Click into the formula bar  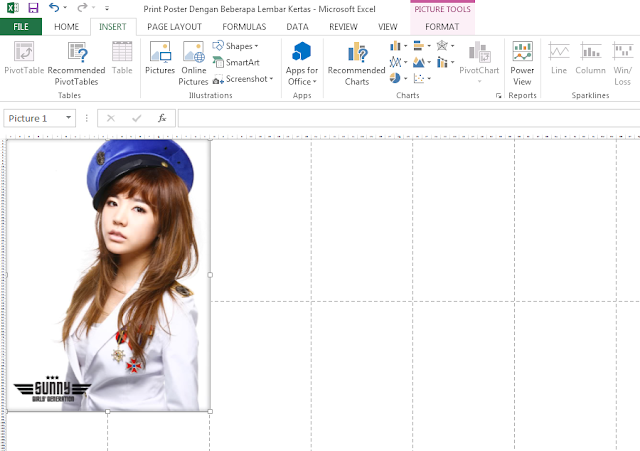[x=409, y=118]
